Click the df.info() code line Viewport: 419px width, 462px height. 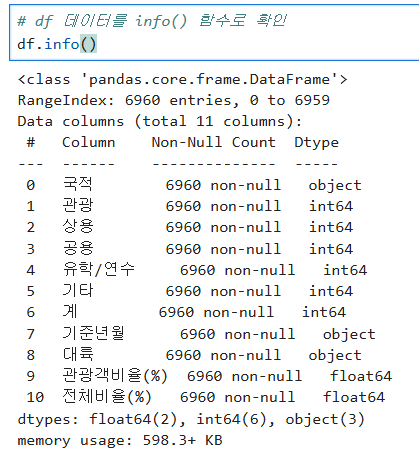click(x=57, y=44)
